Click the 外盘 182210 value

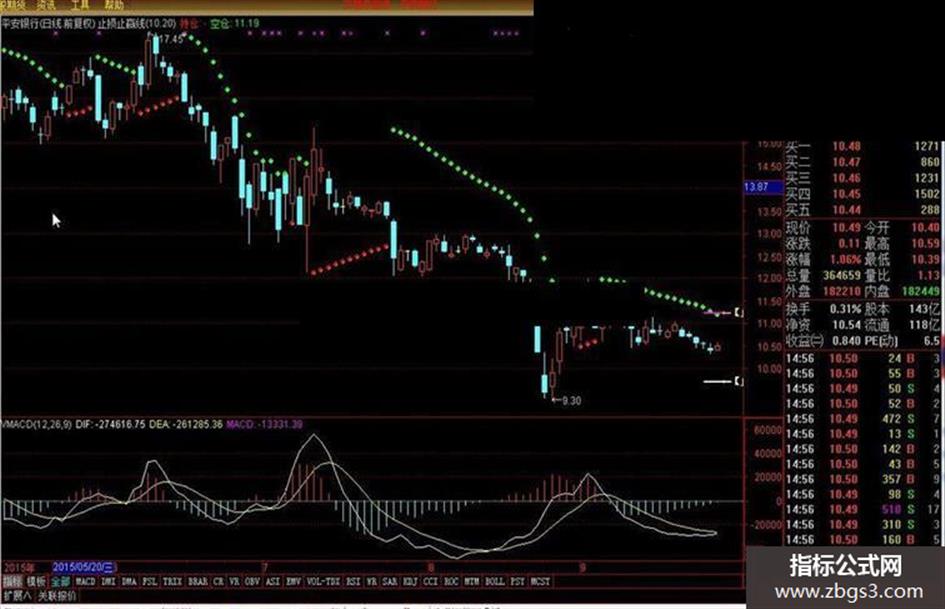(x=841, y=292)
